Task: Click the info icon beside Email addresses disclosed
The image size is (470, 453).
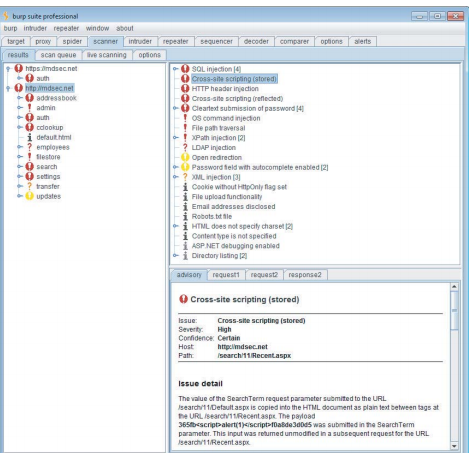Action: point(185,206)
